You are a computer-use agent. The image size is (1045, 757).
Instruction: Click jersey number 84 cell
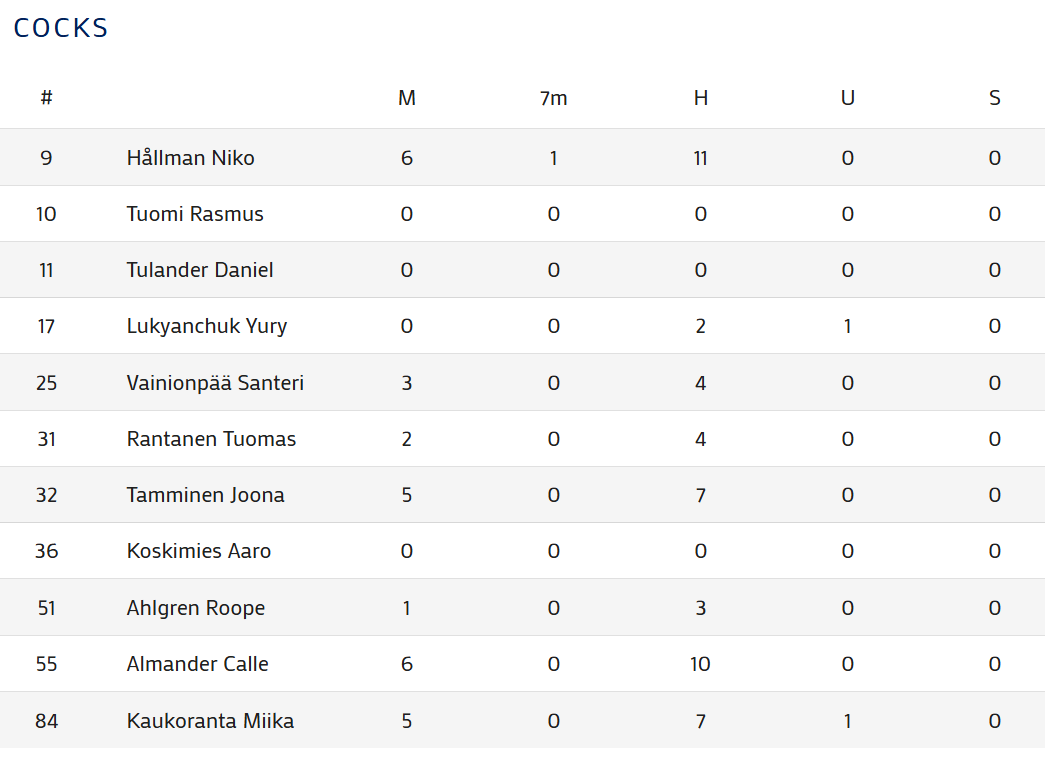pos(46,721)
